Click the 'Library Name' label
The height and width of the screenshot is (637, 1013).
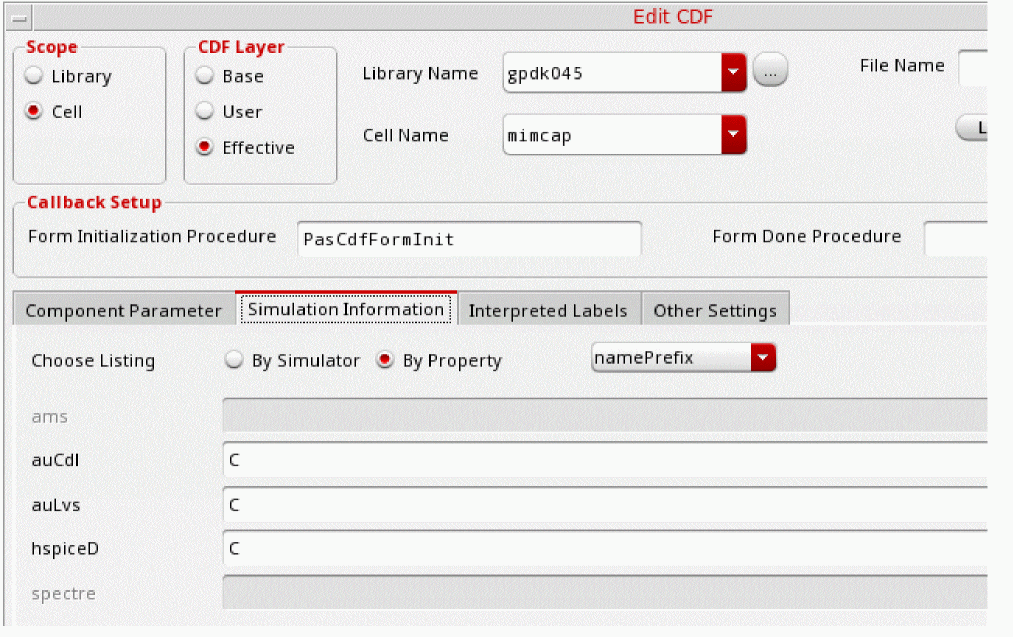tap(420, 74)
